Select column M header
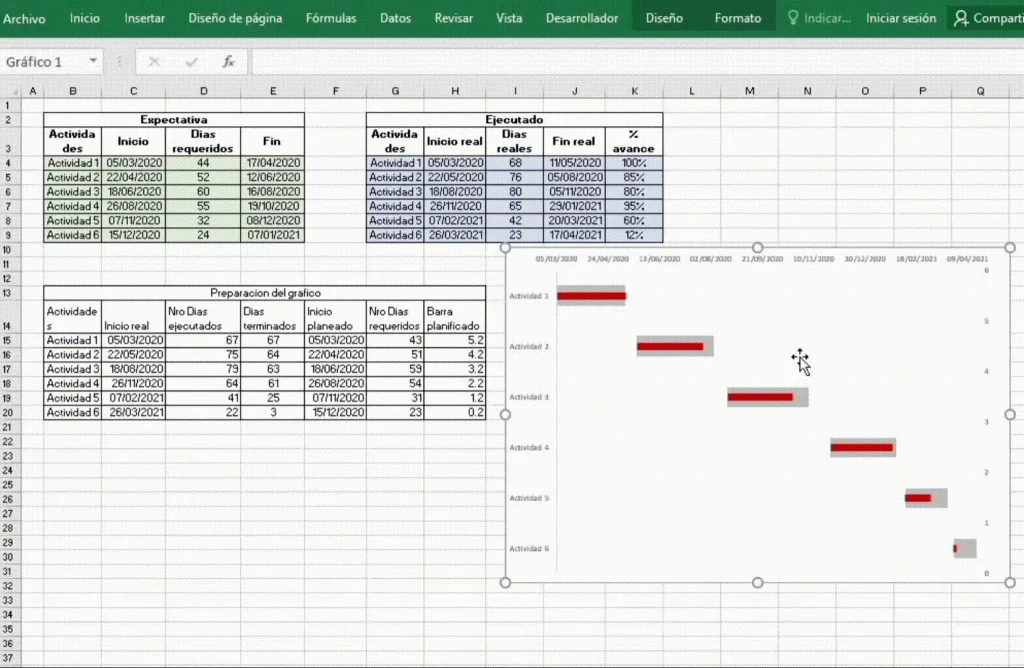Image resolution: width=1024 pixels, height=668 pixels. pyautogui.click(x=750, y=91)
